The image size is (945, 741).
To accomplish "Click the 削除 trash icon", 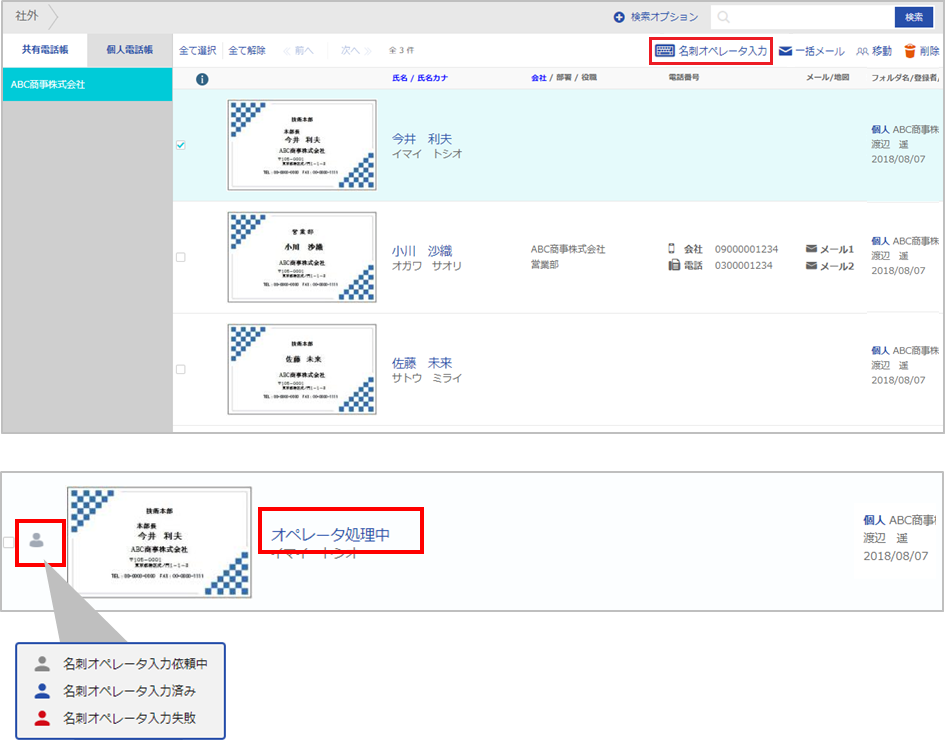I will [909, 51].
